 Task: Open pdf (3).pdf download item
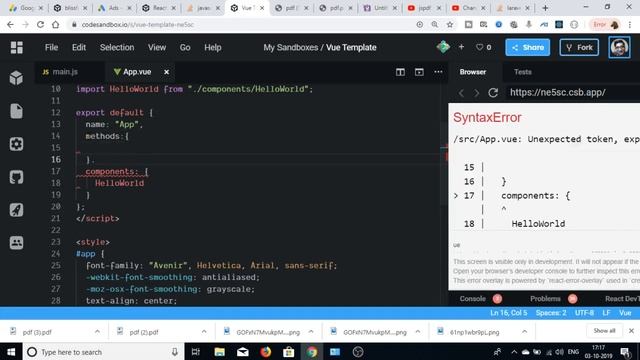(37, 332)
